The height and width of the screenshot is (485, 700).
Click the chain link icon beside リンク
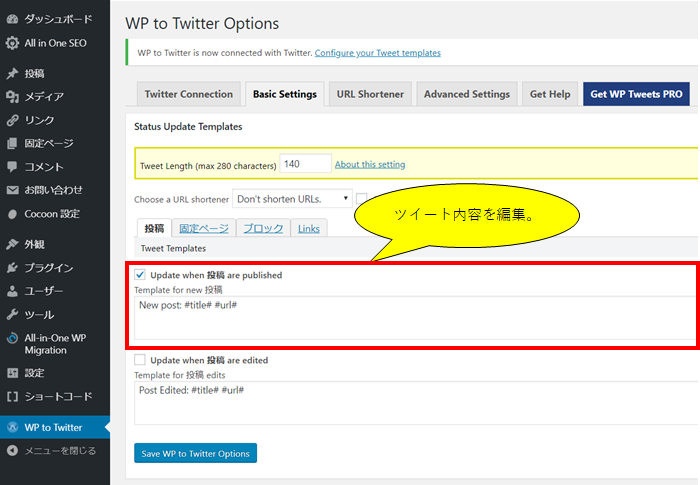click(12, 120)
